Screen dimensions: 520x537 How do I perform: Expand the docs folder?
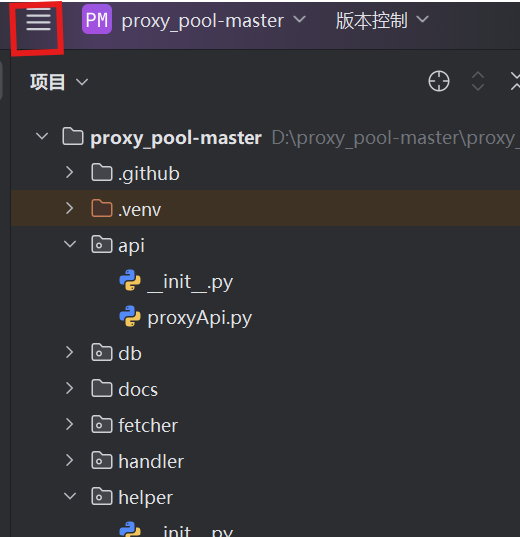(x=70, y=388)
